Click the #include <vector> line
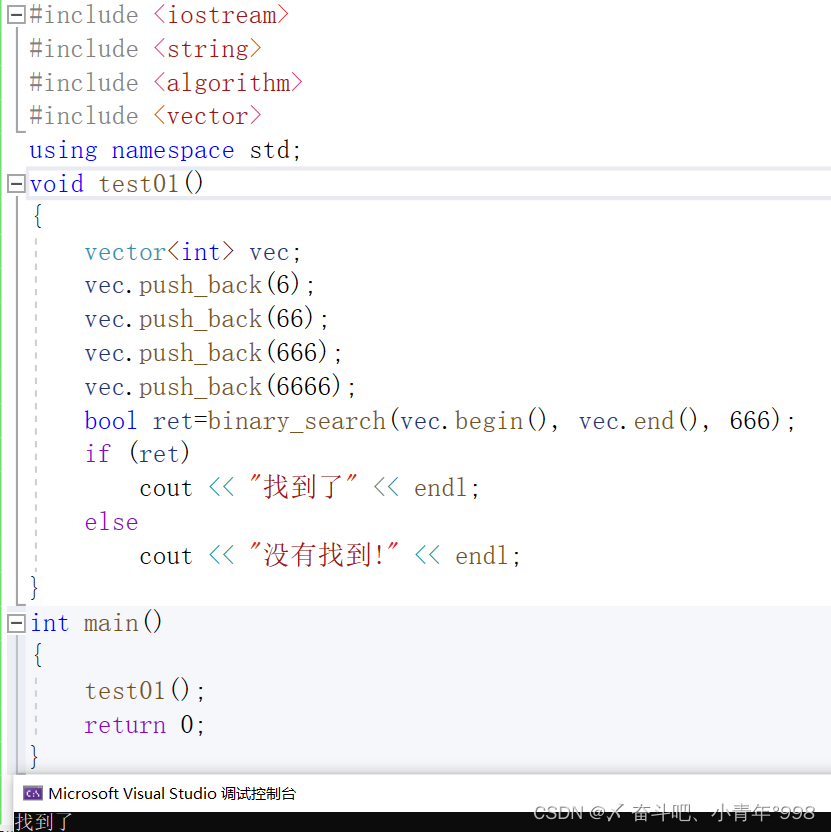Viewport: 831px width, 832px height. point(145,116)
